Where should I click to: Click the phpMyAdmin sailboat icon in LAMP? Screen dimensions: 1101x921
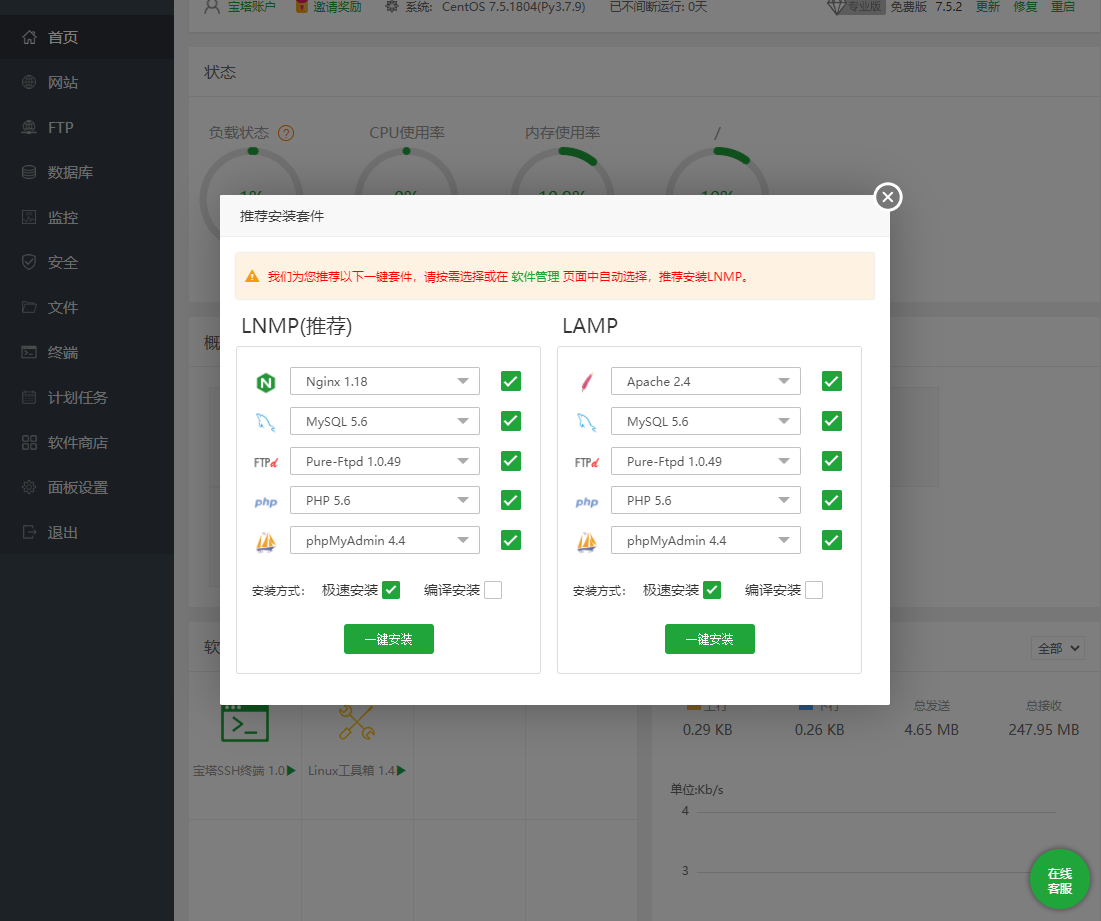point(586,541)
